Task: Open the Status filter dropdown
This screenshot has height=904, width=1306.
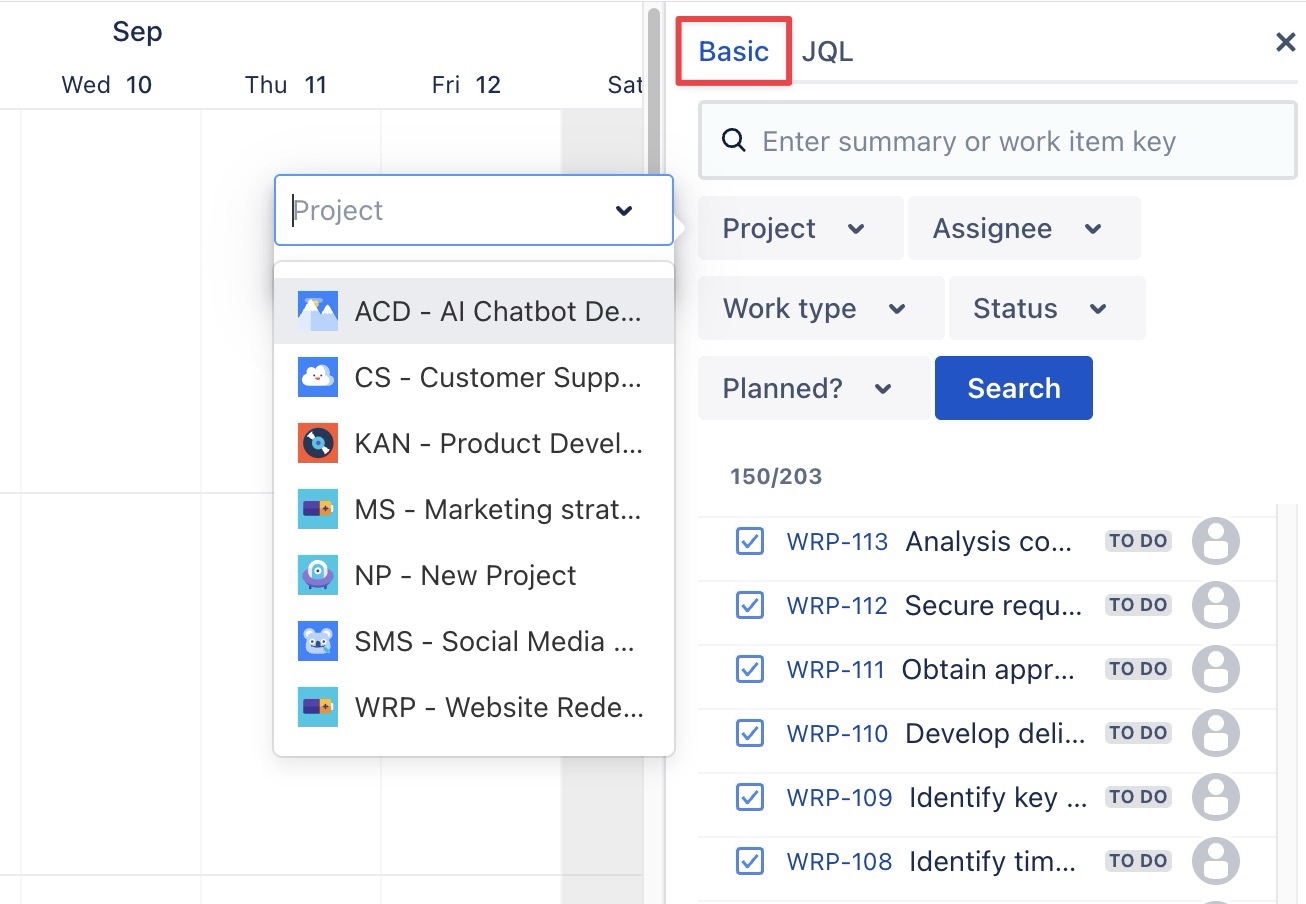Action: tap(1045, 309)
